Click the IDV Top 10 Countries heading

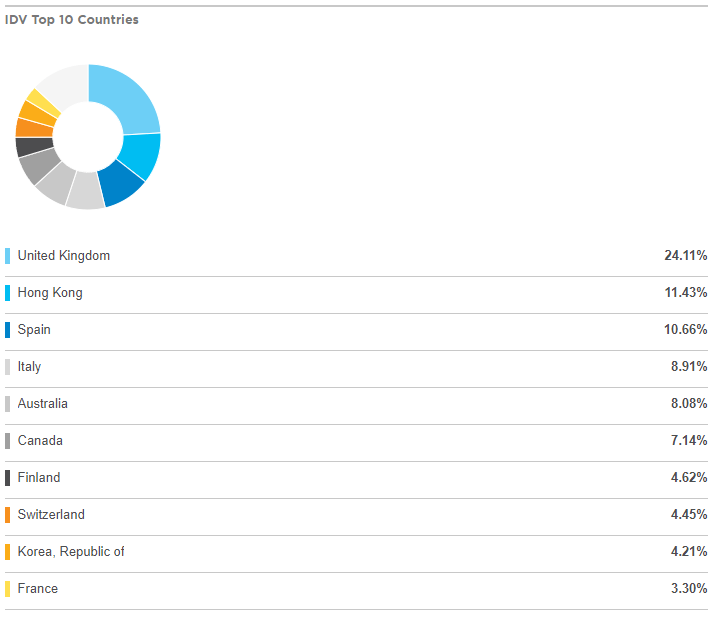72,20
